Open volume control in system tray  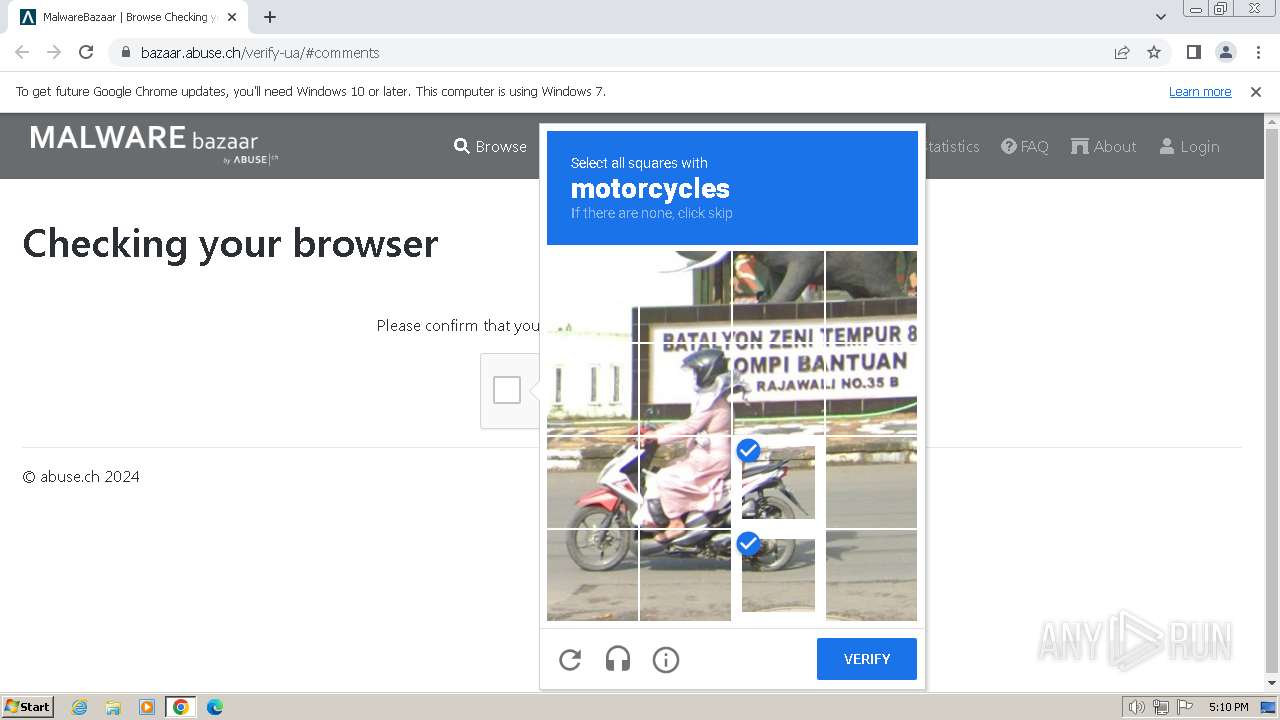[1136, 707]
